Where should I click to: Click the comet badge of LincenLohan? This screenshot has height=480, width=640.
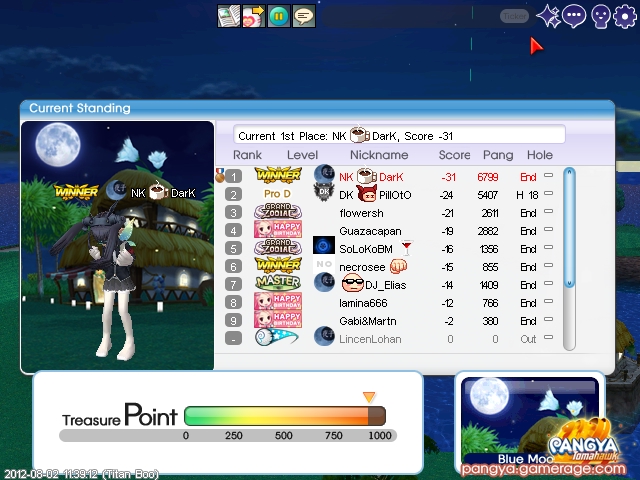277,337
